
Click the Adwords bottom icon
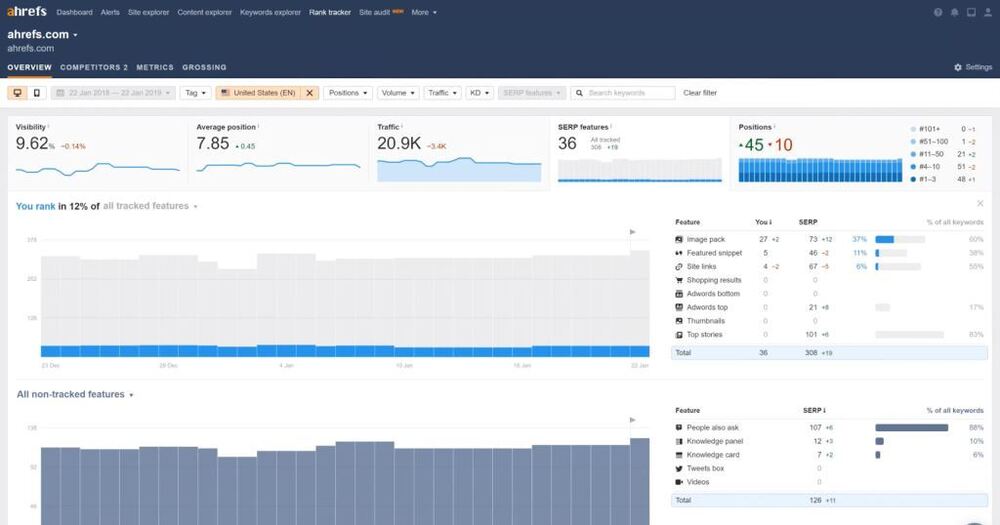point(679,293)
